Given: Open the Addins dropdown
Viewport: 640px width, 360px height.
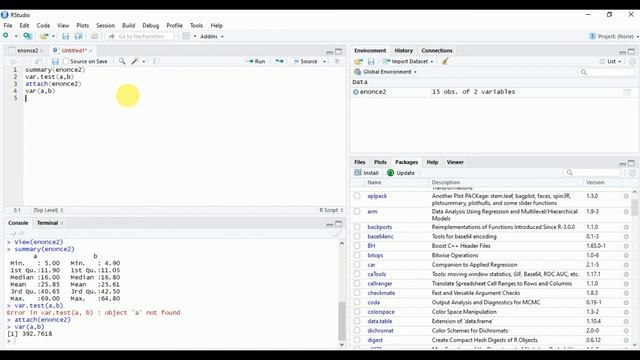Looking at the screenshot, I should tap(212, 36).
